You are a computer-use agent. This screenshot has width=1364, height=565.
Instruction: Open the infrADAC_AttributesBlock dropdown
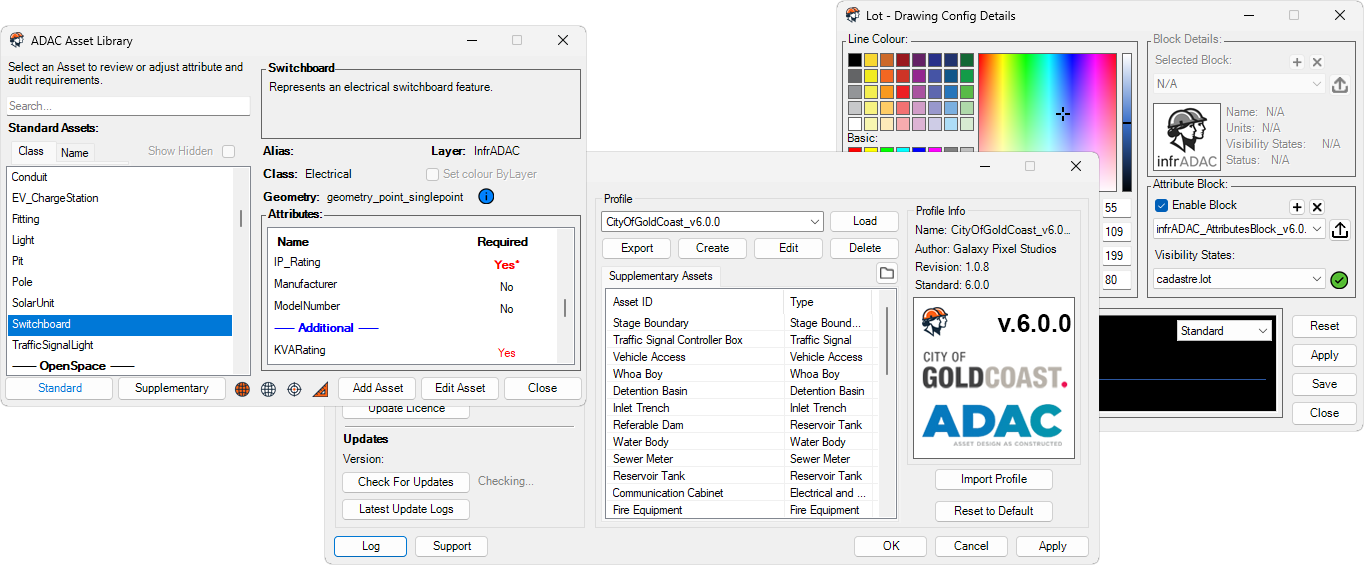[1240, 229]
